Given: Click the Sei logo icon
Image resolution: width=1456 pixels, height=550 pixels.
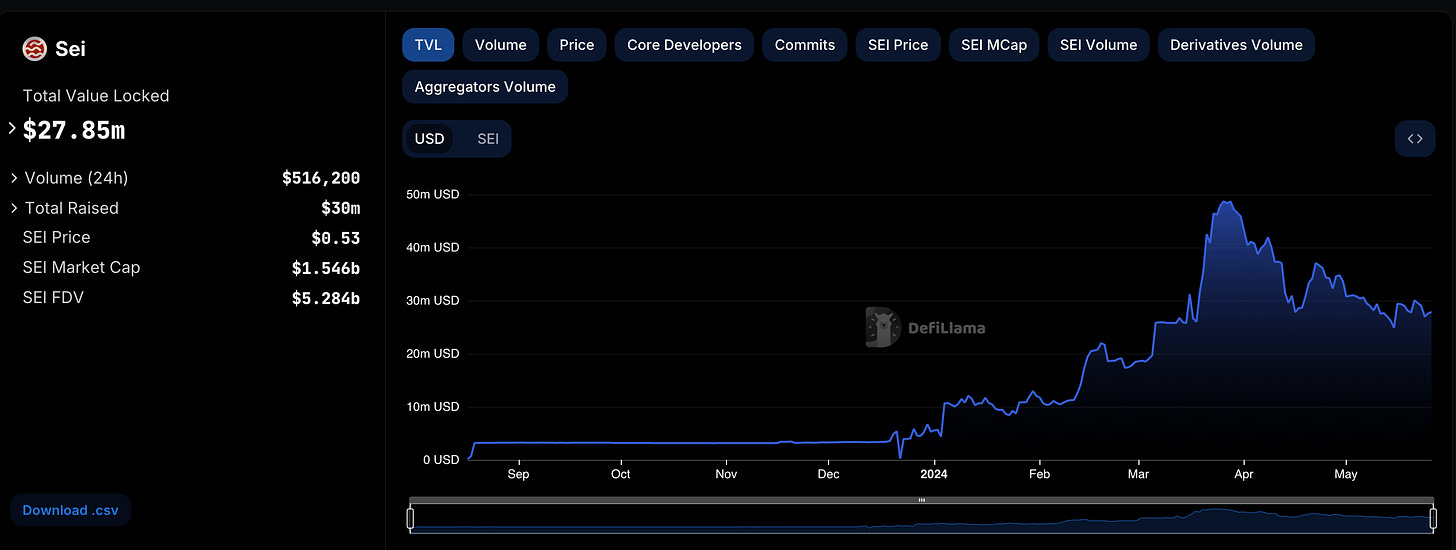Looking at the screenshot, I should [x=35, y=49].
